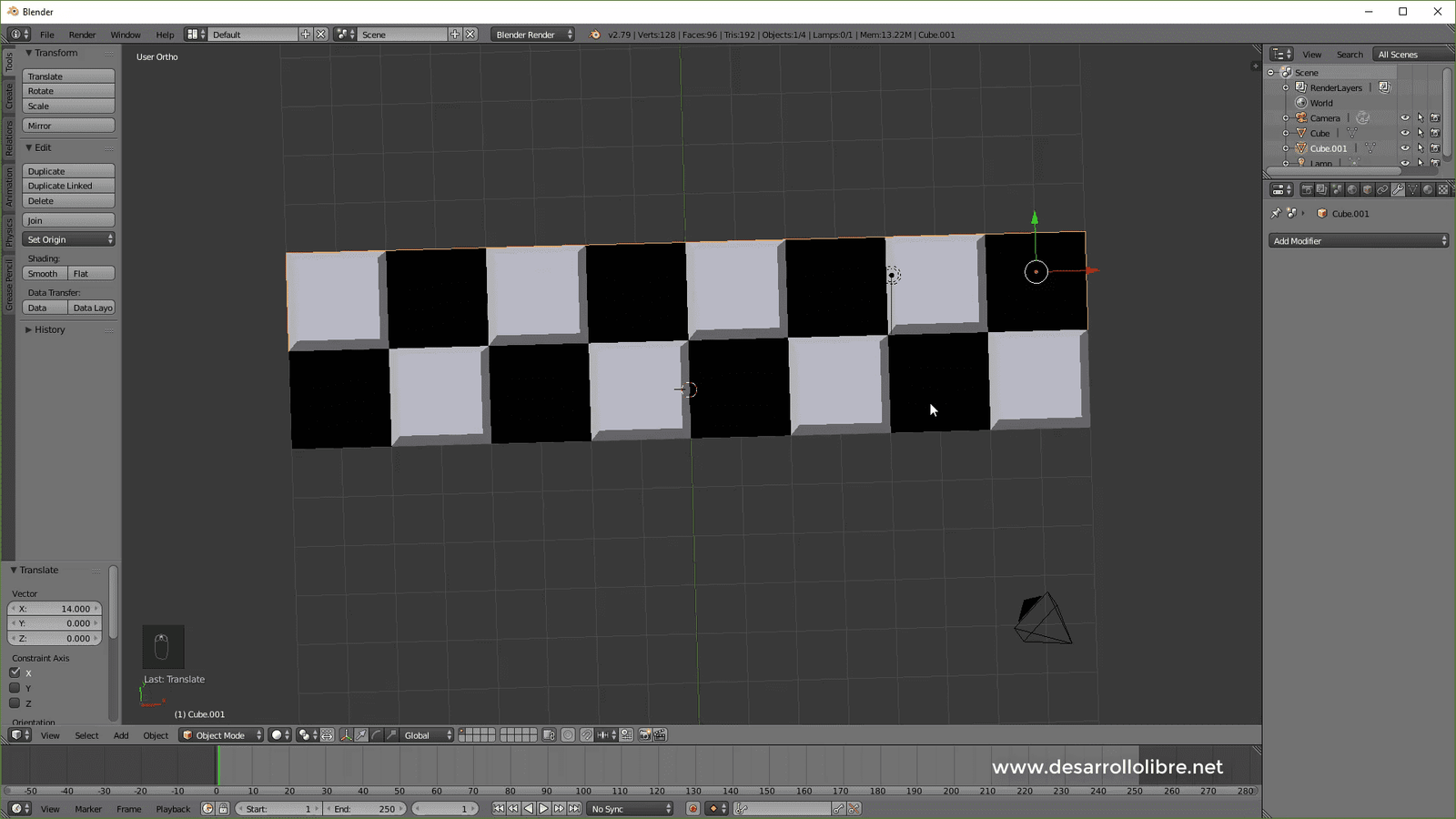Click the Translate button

click(69, 76)
